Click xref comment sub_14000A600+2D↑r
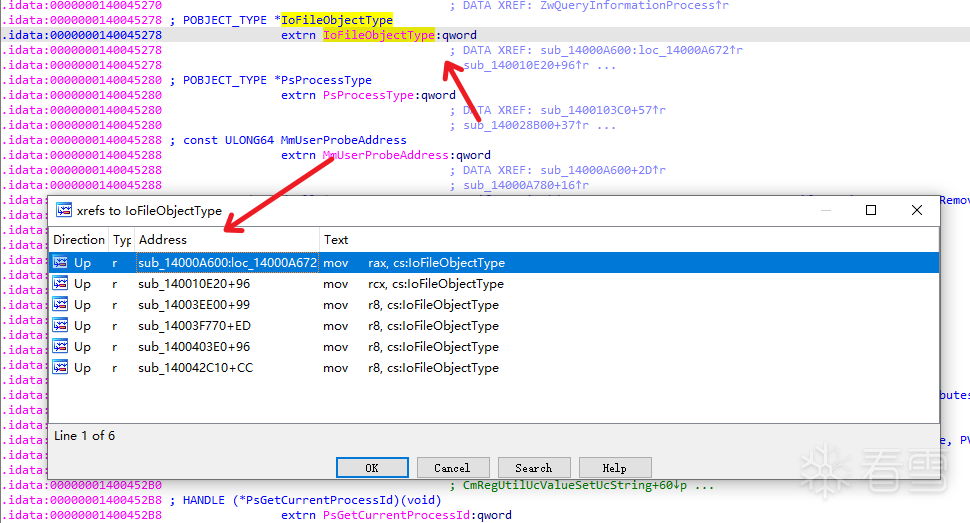Viewport: 970px width, 523px height. click(603, 170)
